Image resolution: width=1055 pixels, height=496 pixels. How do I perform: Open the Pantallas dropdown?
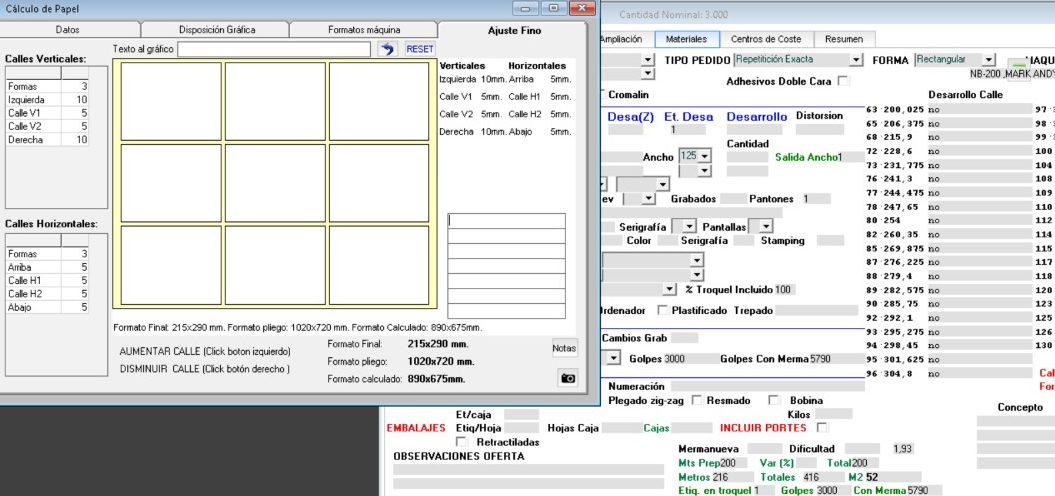point(766,227)
